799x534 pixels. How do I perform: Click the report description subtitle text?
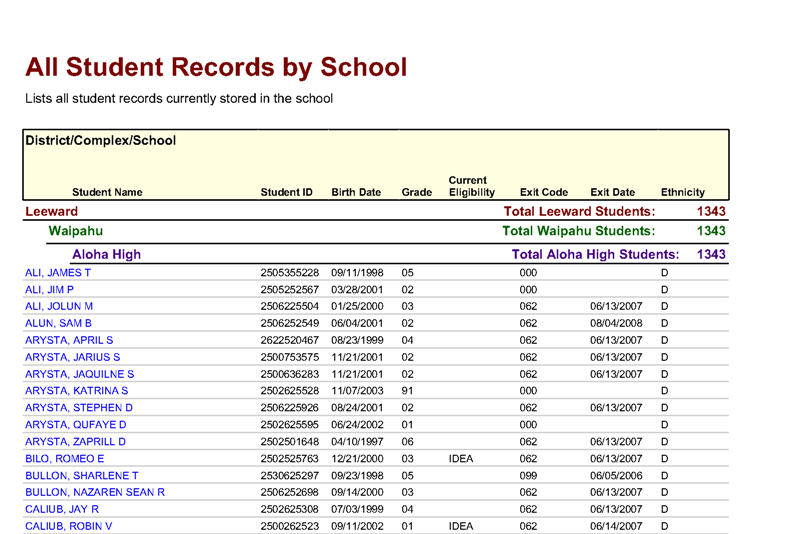click(x=179, y=98)
